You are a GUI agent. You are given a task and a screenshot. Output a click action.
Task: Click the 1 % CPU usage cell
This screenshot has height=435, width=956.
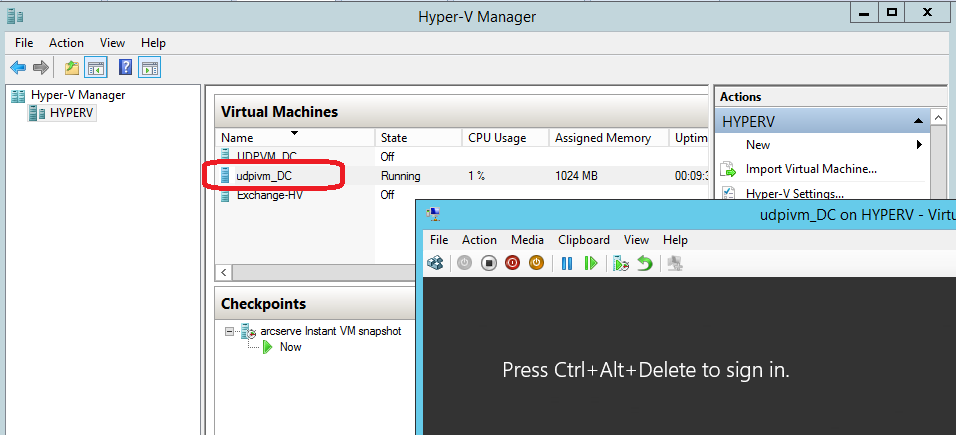tap(476, 176)
